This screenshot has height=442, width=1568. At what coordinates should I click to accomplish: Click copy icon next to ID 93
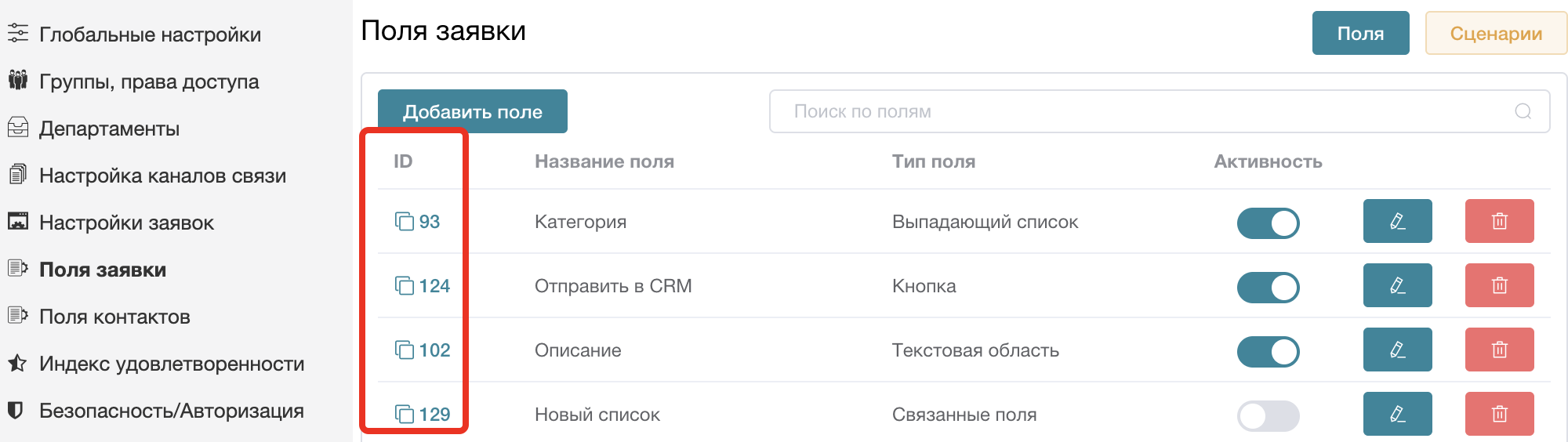coord(404,222)
